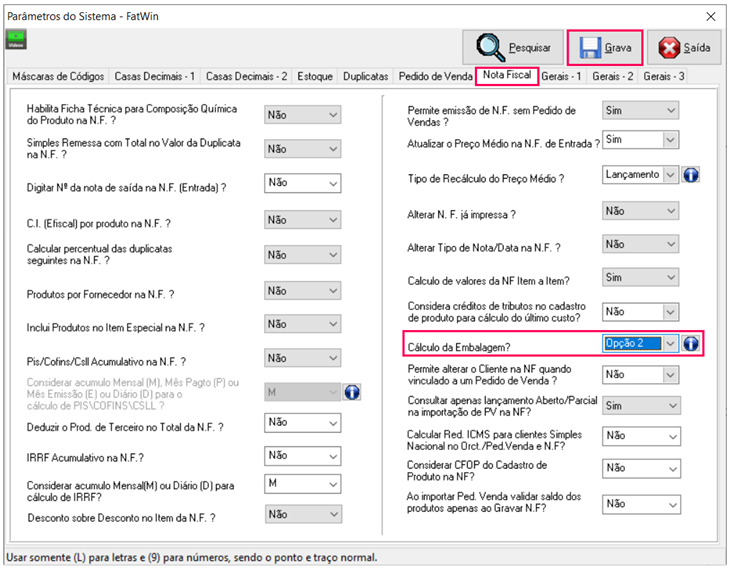The height and width of the screenshot is (569, 731).
Task: Click info icon beside Tipo de Recálculo dropdown
Action: point(690,174)
